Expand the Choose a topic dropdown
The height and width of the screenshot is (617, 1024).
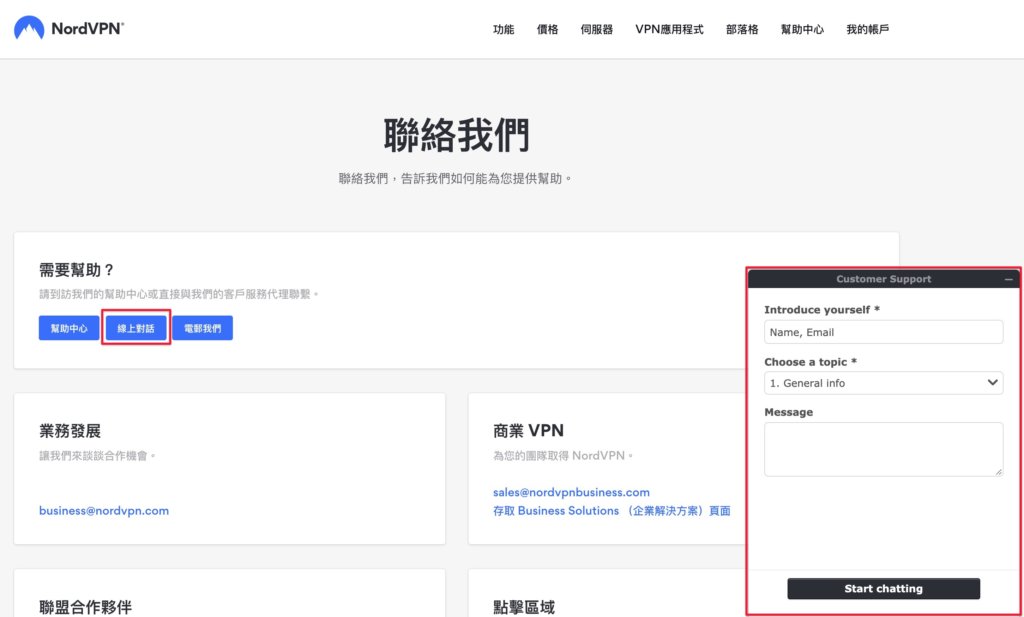[x=883, y=383]
